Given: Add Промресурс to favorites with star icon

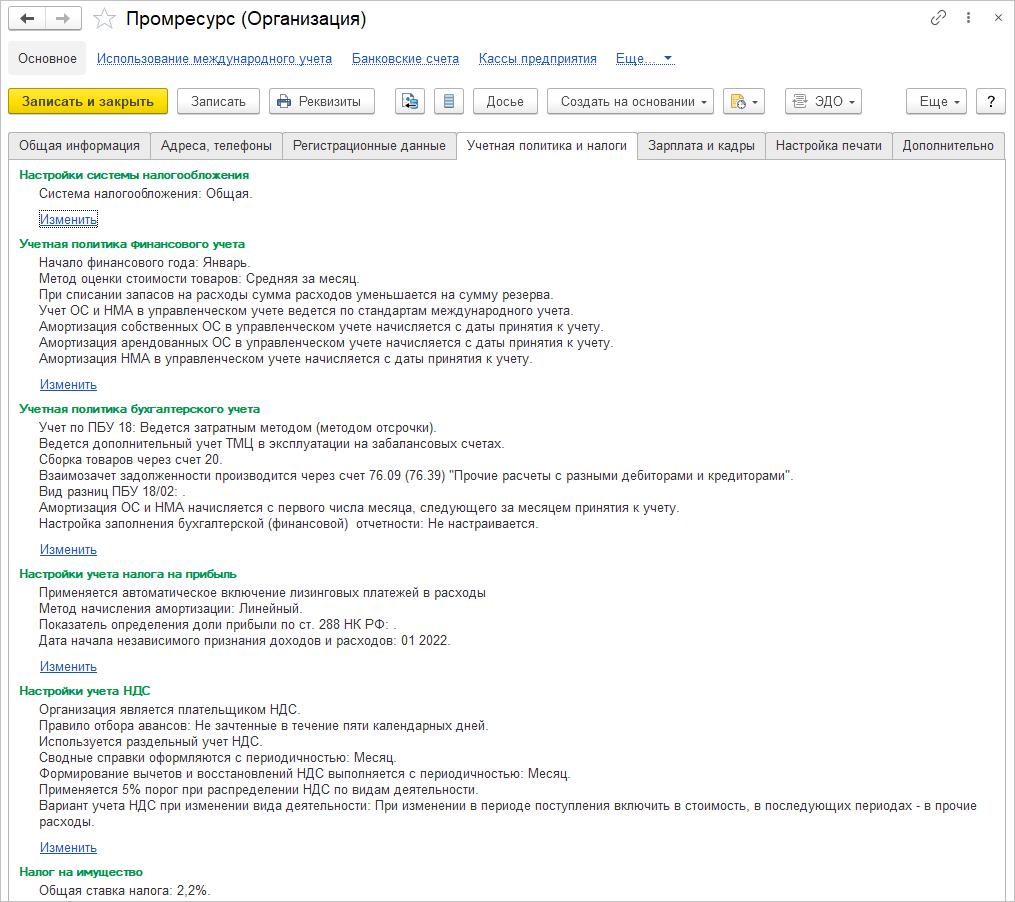Looking at the screenshot, I should pos(104,19).
